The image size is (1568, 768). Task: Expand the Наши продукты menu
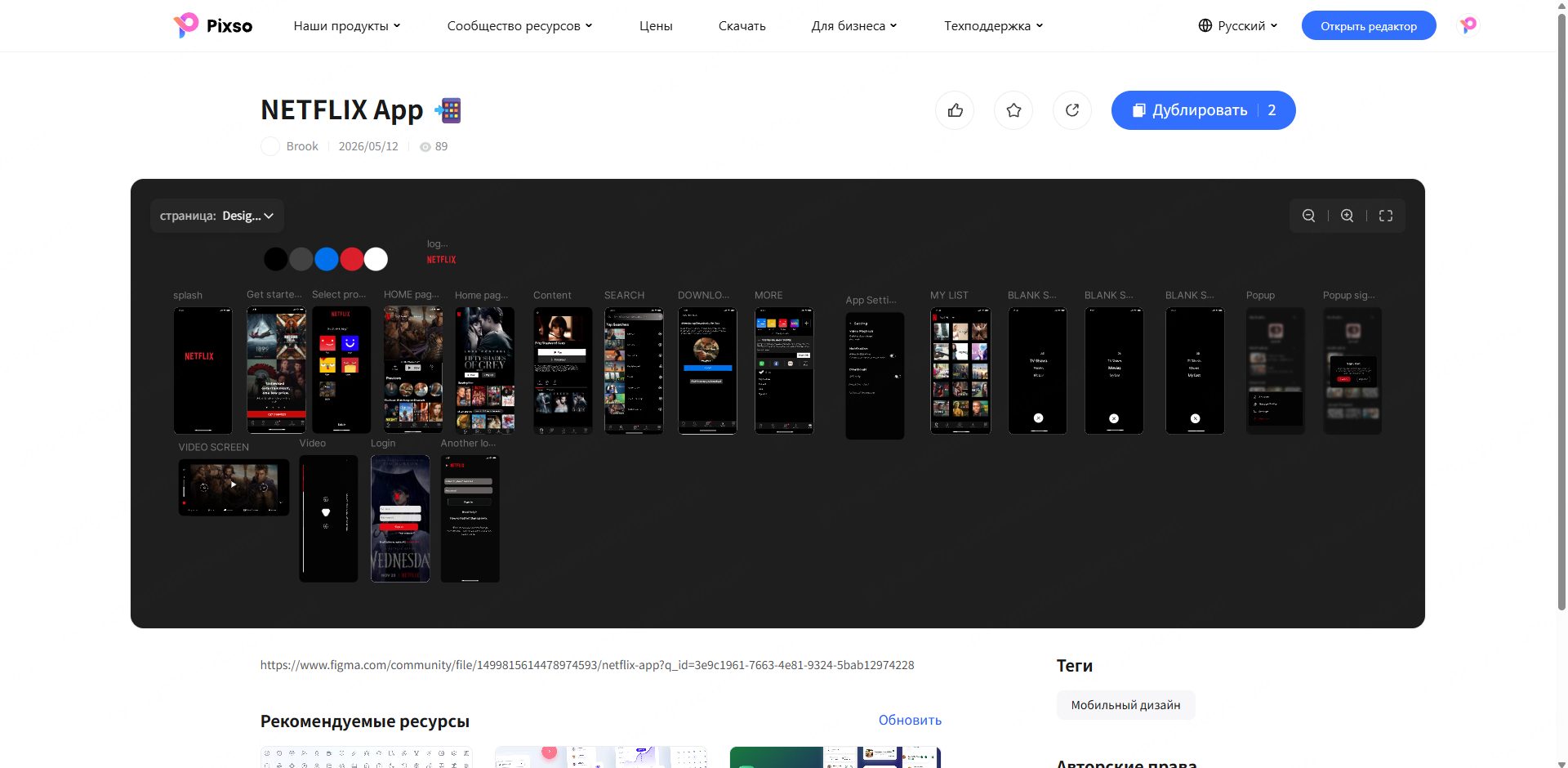click(x=347, y=26)
